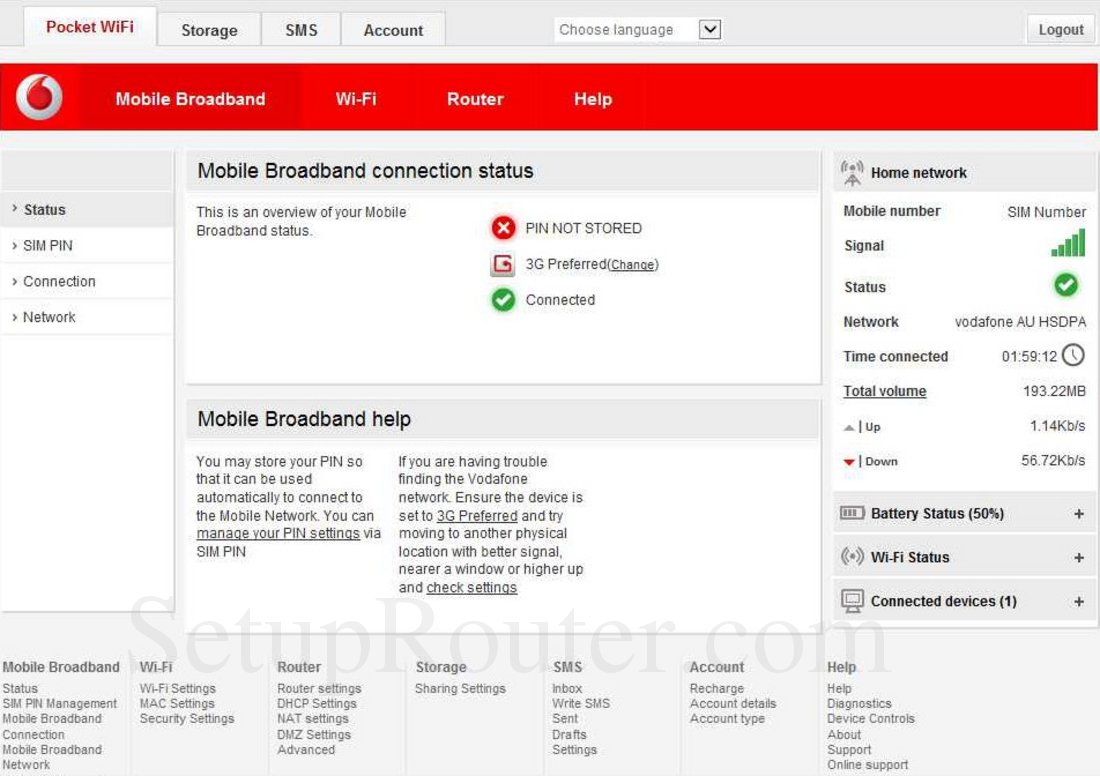The height and width of the screenshot is (776, 1100).
Task: Click the Vodafone logo
Action: pos(36,96)
